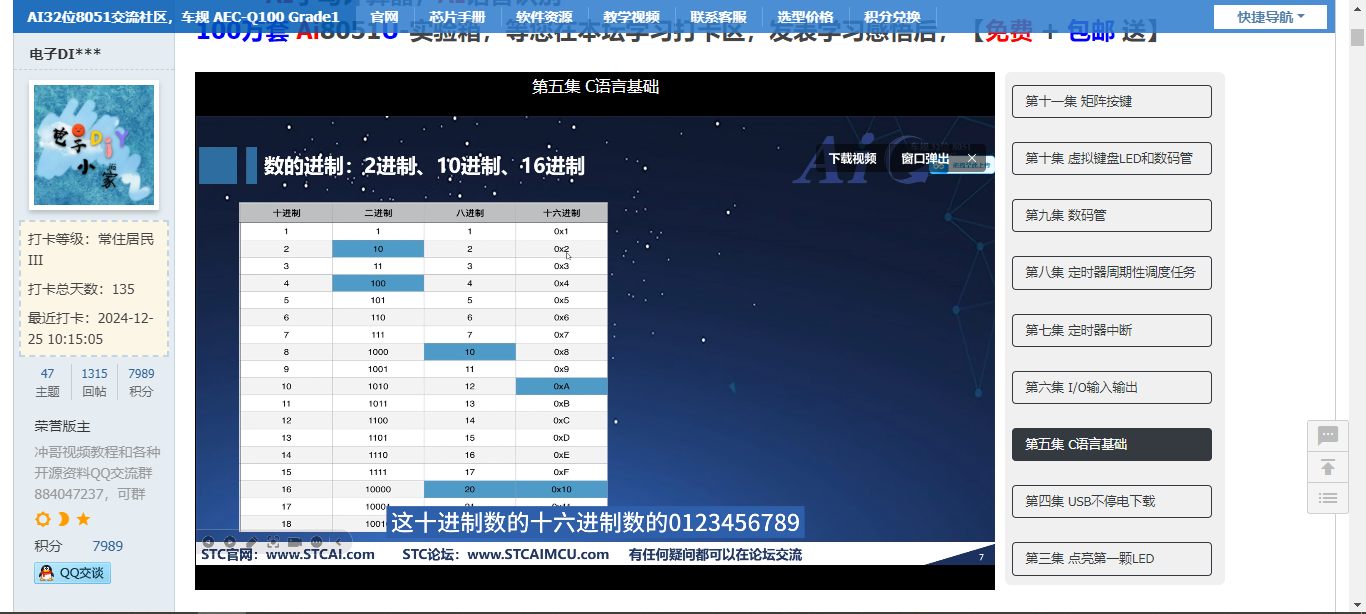
Task: Click the 荣誉版主 group label
Action: [62, 426]
